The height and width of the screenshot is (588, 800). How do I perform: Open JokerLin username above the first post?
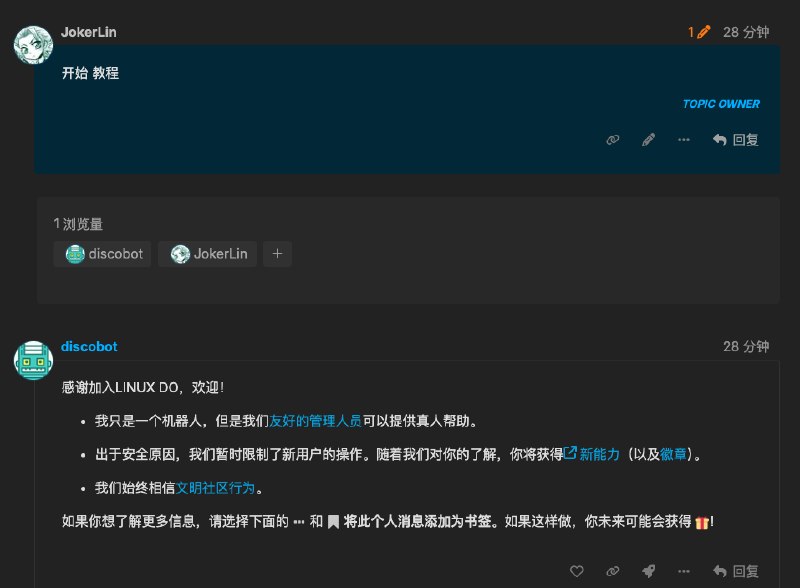[x=89, y=32]
